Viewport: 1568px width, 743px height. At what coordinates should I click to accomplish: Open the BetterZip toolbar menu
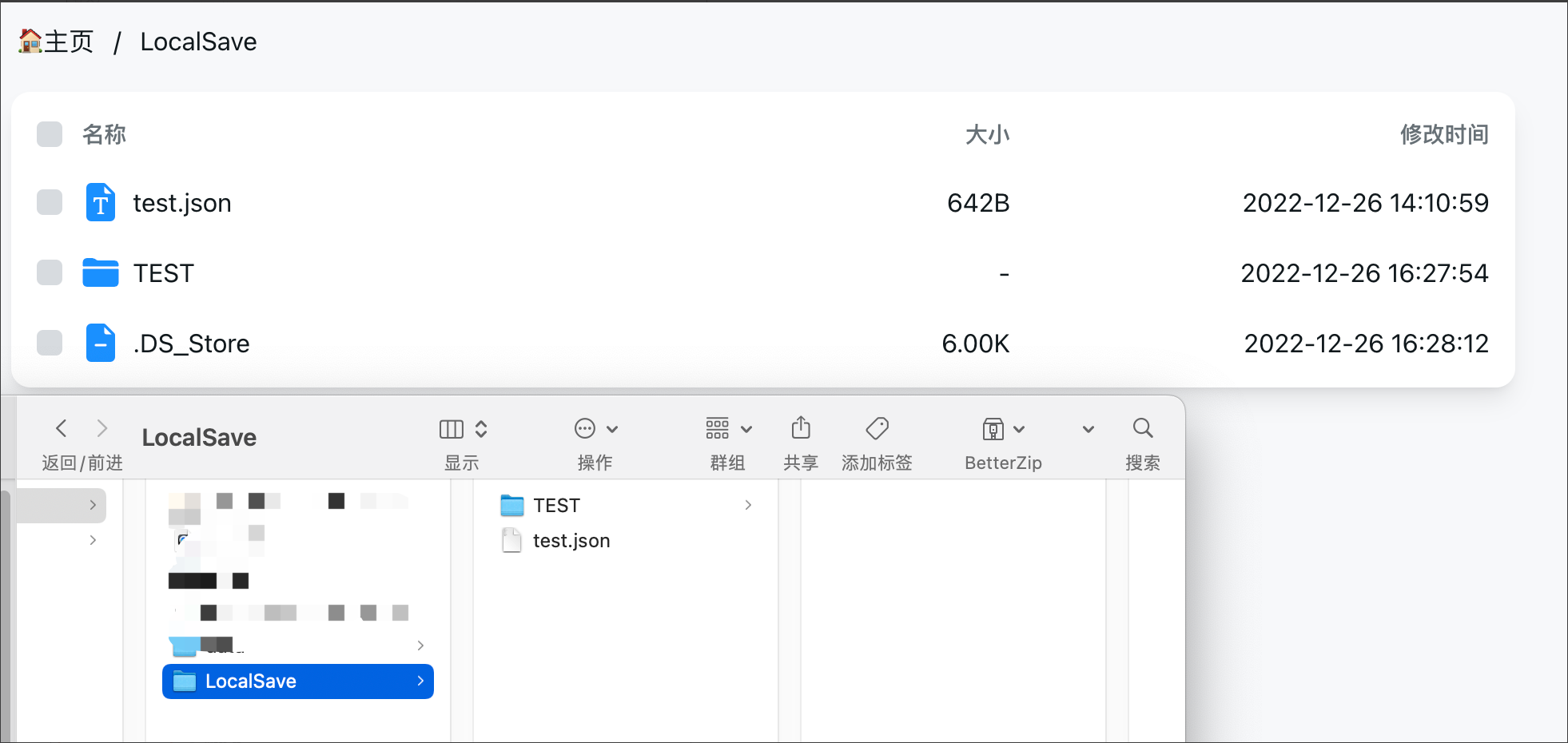(x=1003, y=429)
